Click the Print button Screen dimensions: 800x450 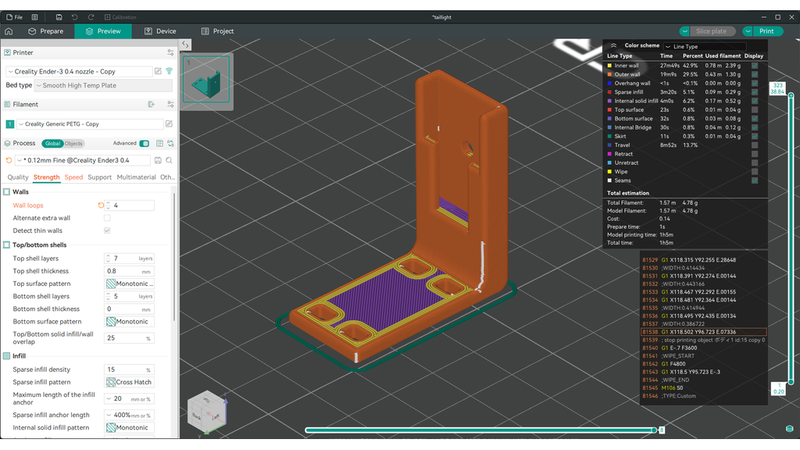tap(763, 31)
